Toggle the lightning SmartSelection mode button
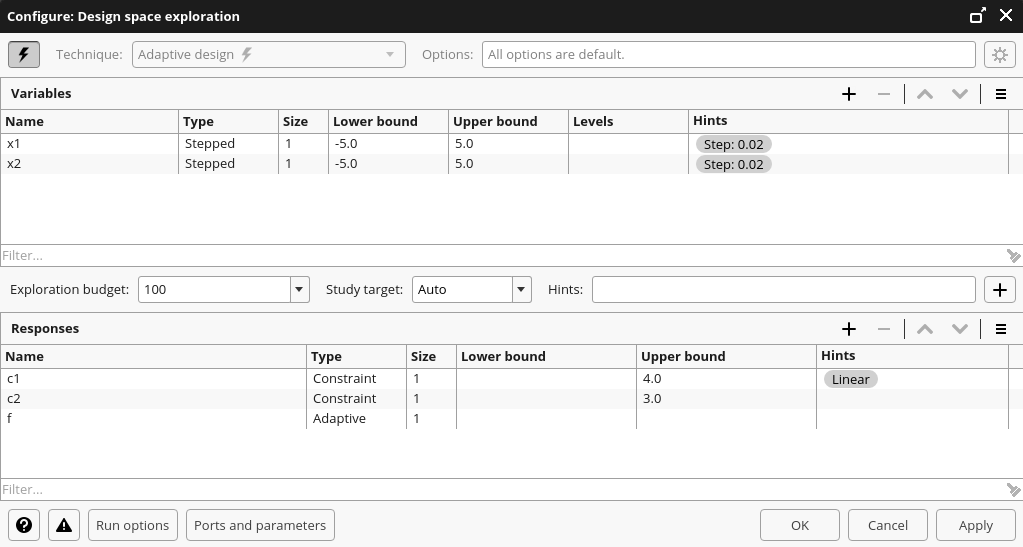This screenshot has width=1023, height=547. (x=24, y=54)
